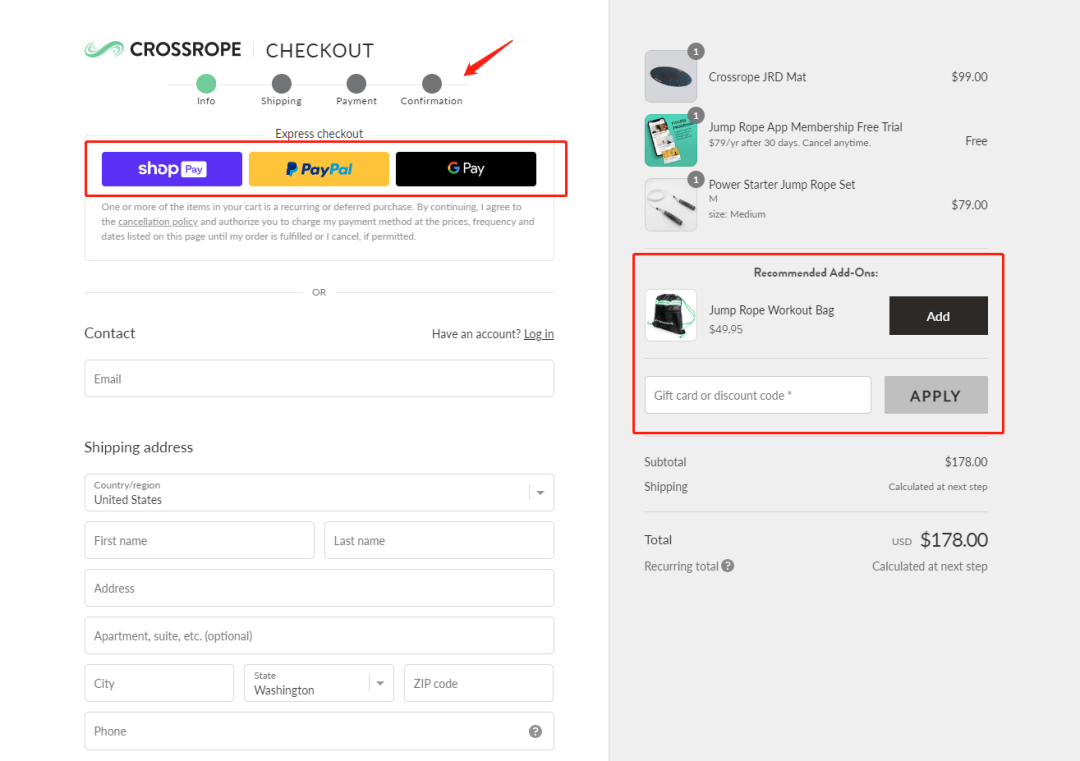Viewport: 1080px width, 761px height.
Task: Click the Log in link
Action: point(539,334)
